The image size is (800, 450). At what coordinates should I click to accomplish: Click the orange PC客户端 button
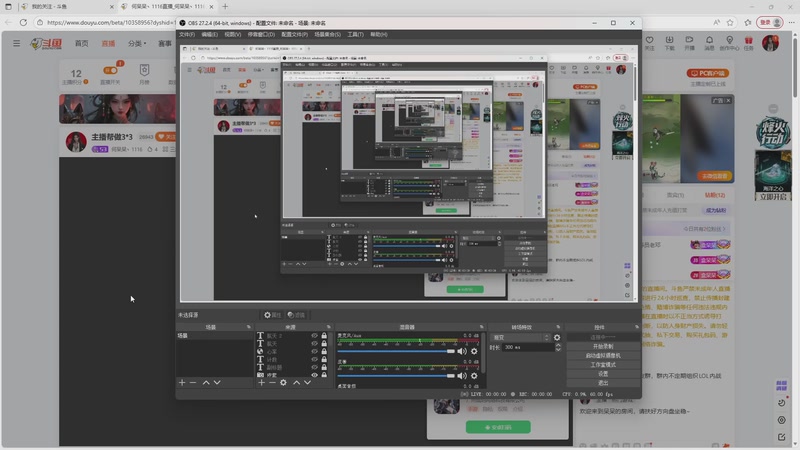point(708,73)
